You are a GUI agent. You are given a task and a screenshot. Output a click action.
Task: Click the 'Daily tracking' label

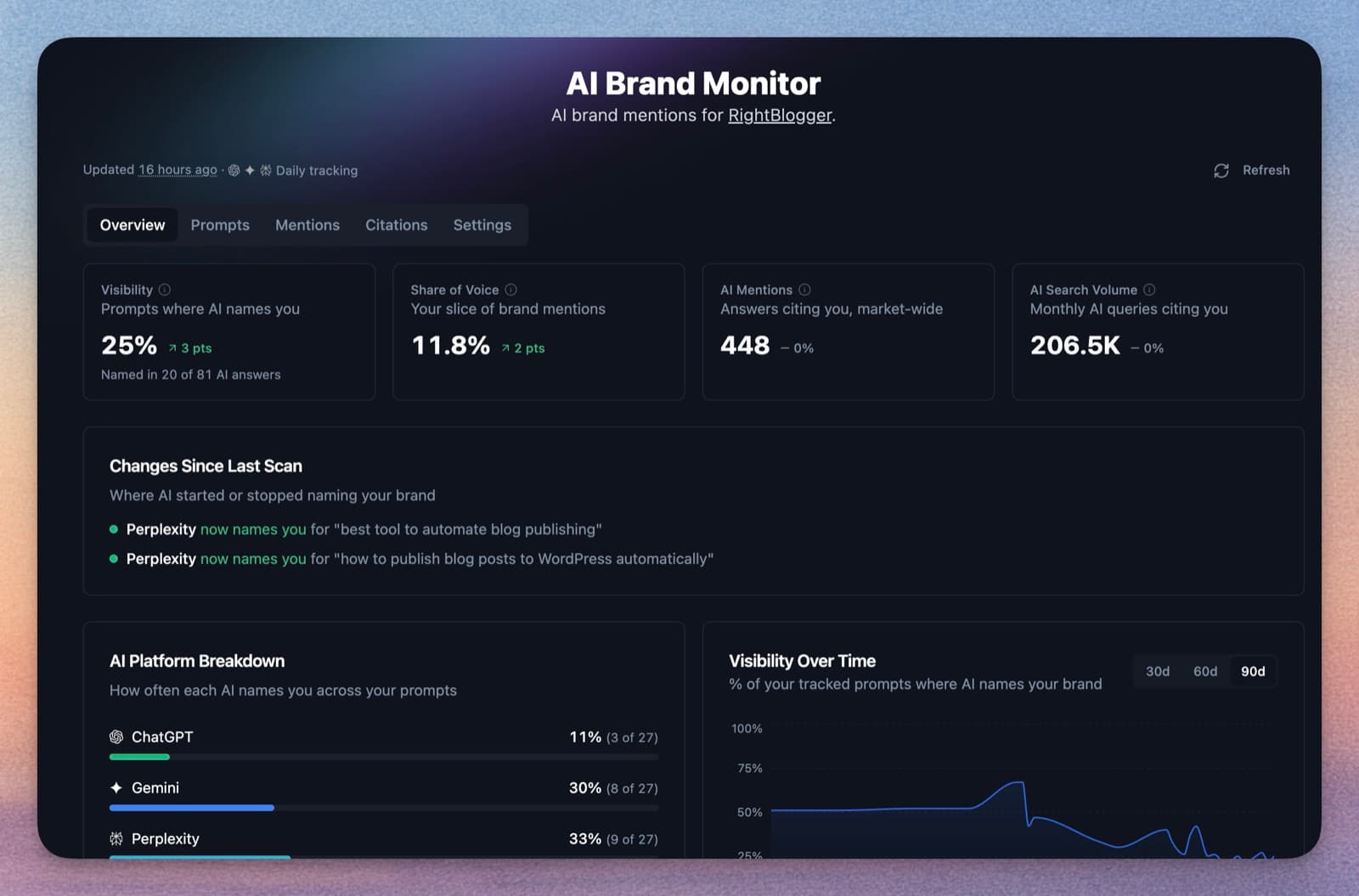tap(317, 171)
